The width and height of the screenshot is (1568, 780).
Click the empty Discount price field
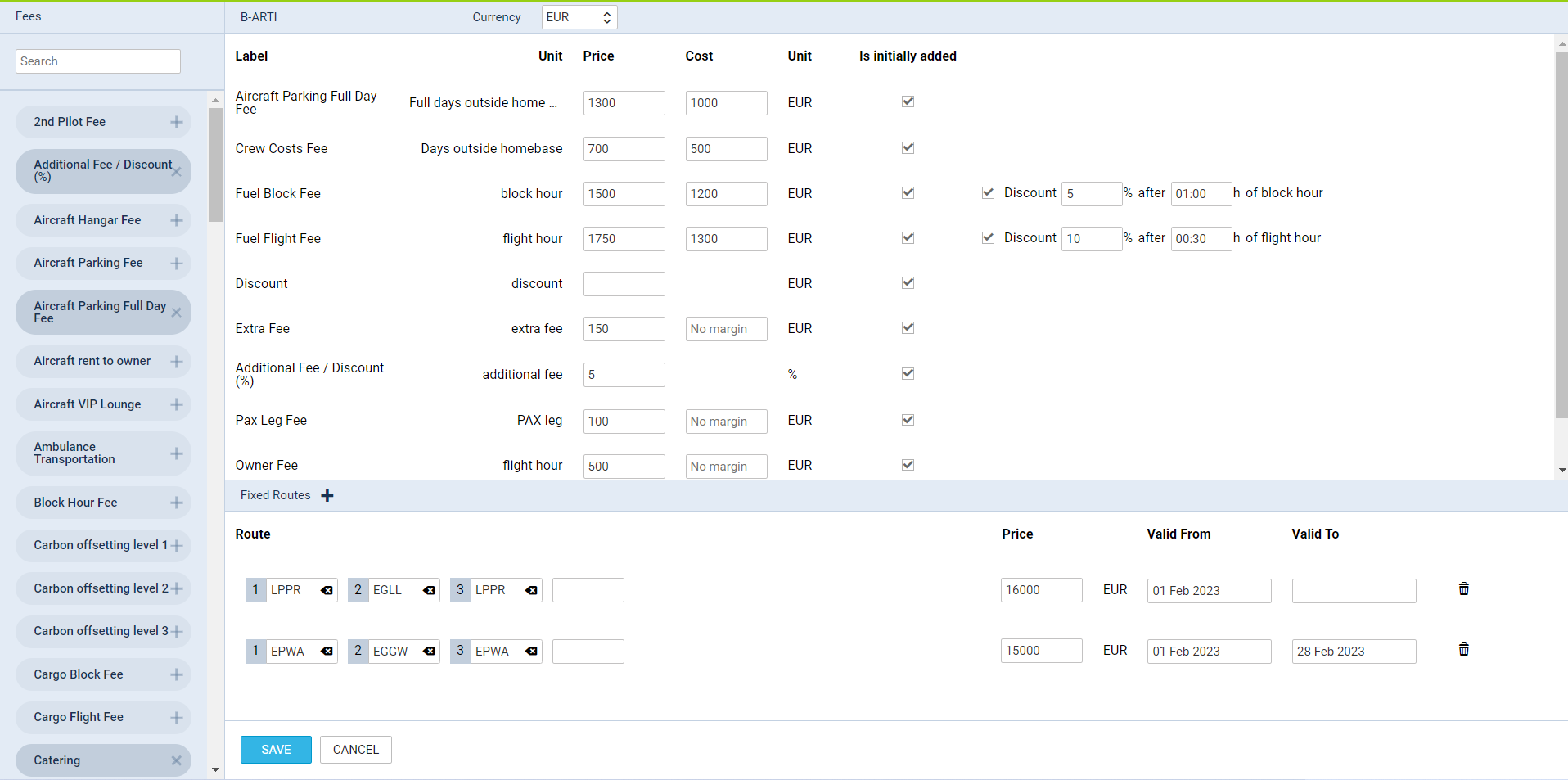[624, 284]
